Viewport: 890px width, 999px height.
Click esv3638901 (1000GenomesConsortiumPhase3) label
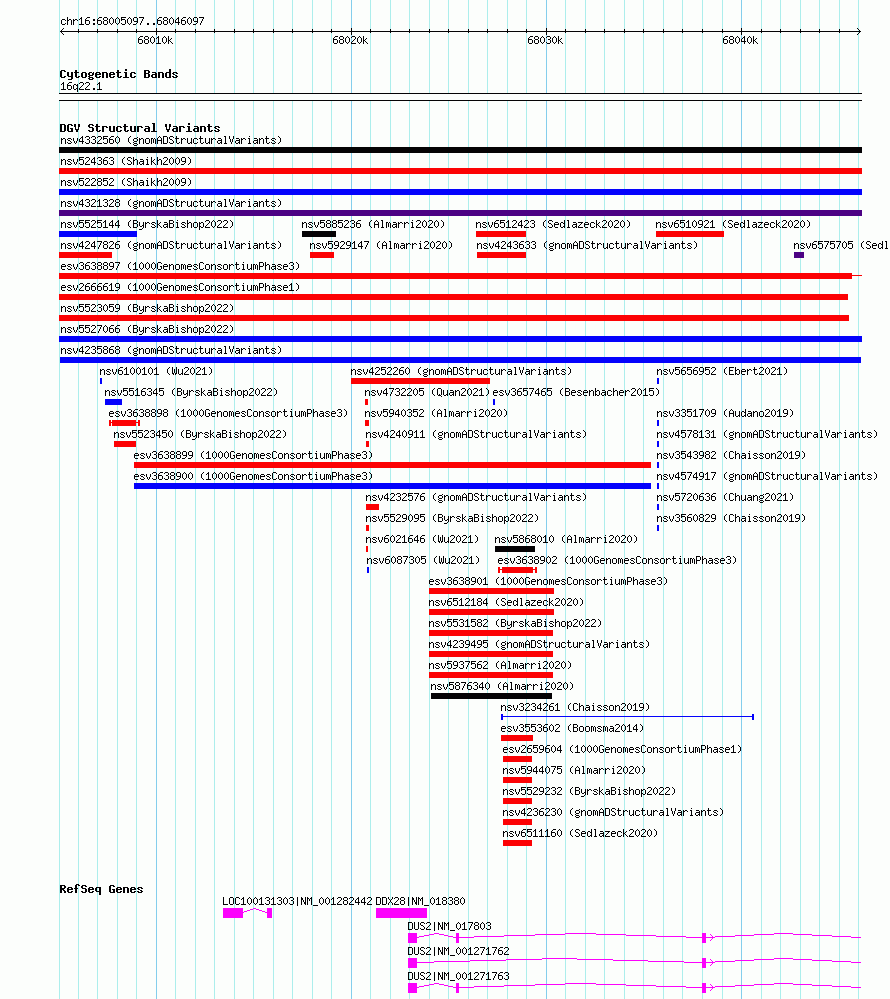[x=548, y=582]
